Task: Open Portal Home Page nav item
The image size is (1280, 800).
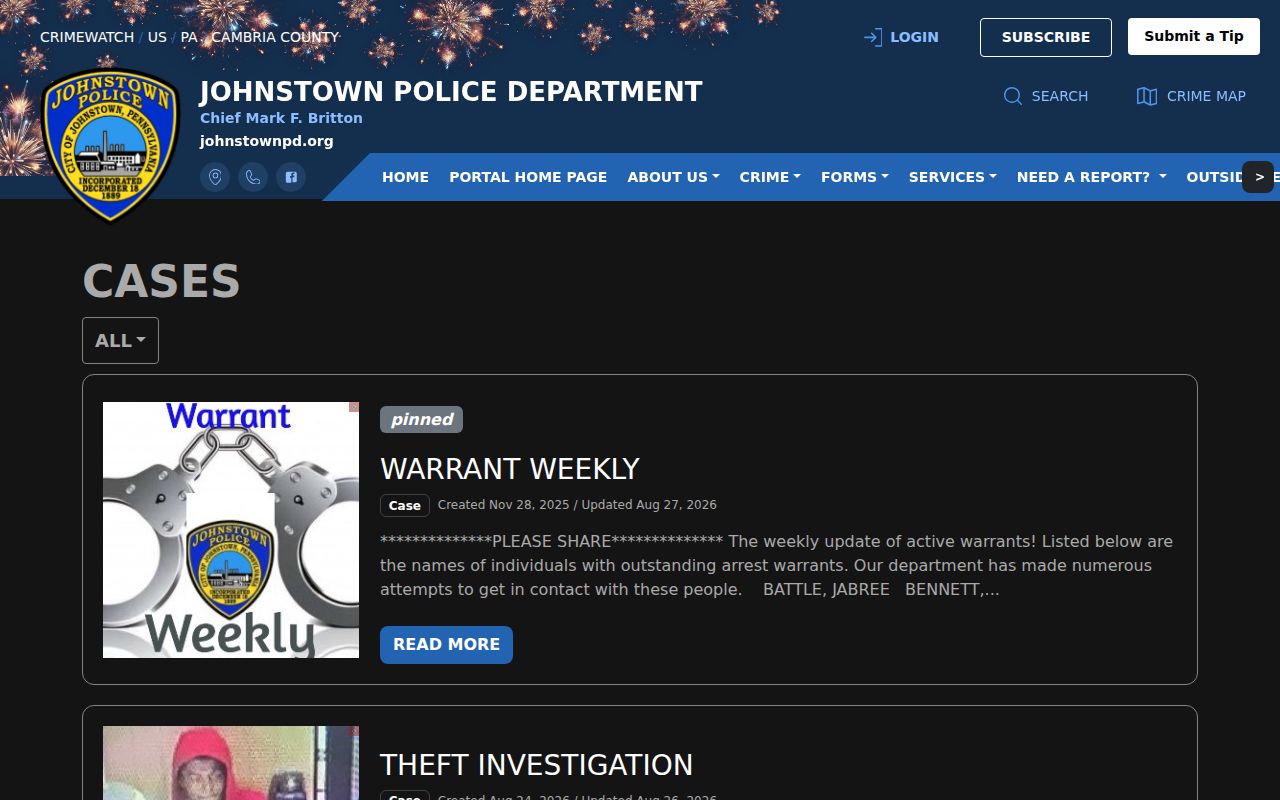Action: (528, 177)
